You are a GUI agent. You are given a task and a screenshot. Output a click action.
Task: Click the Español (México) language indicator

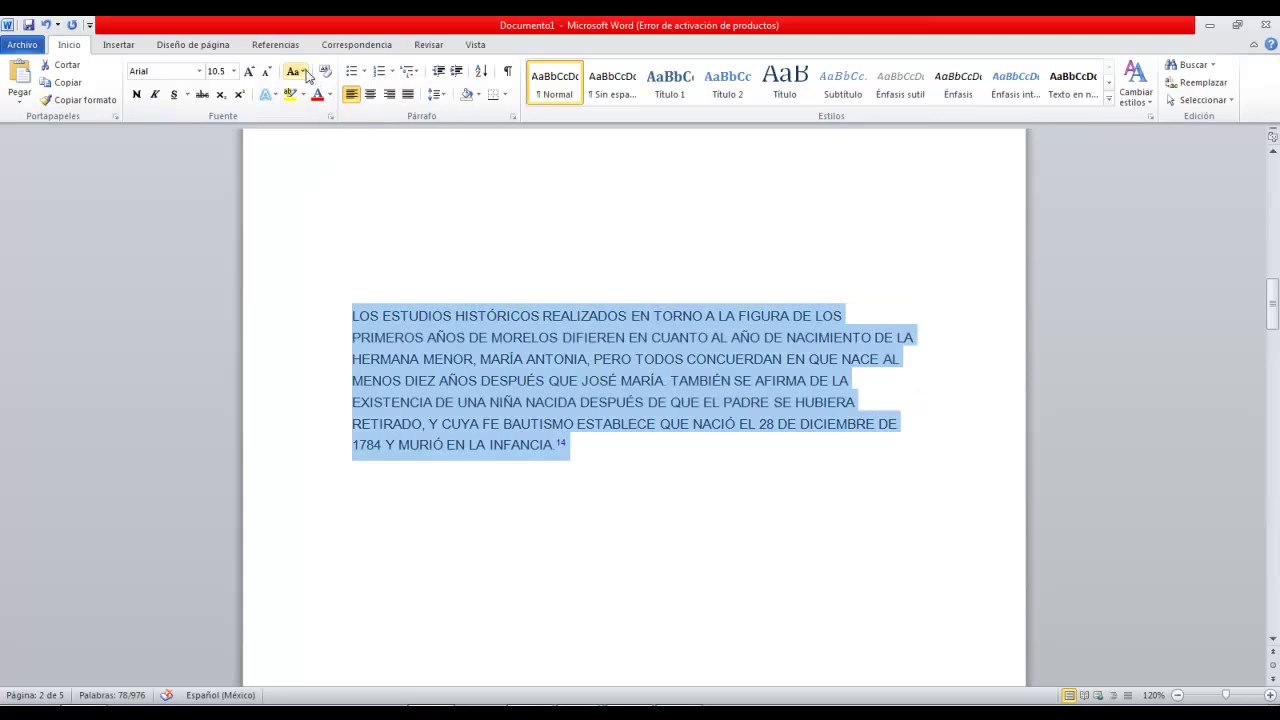point(220,695)
